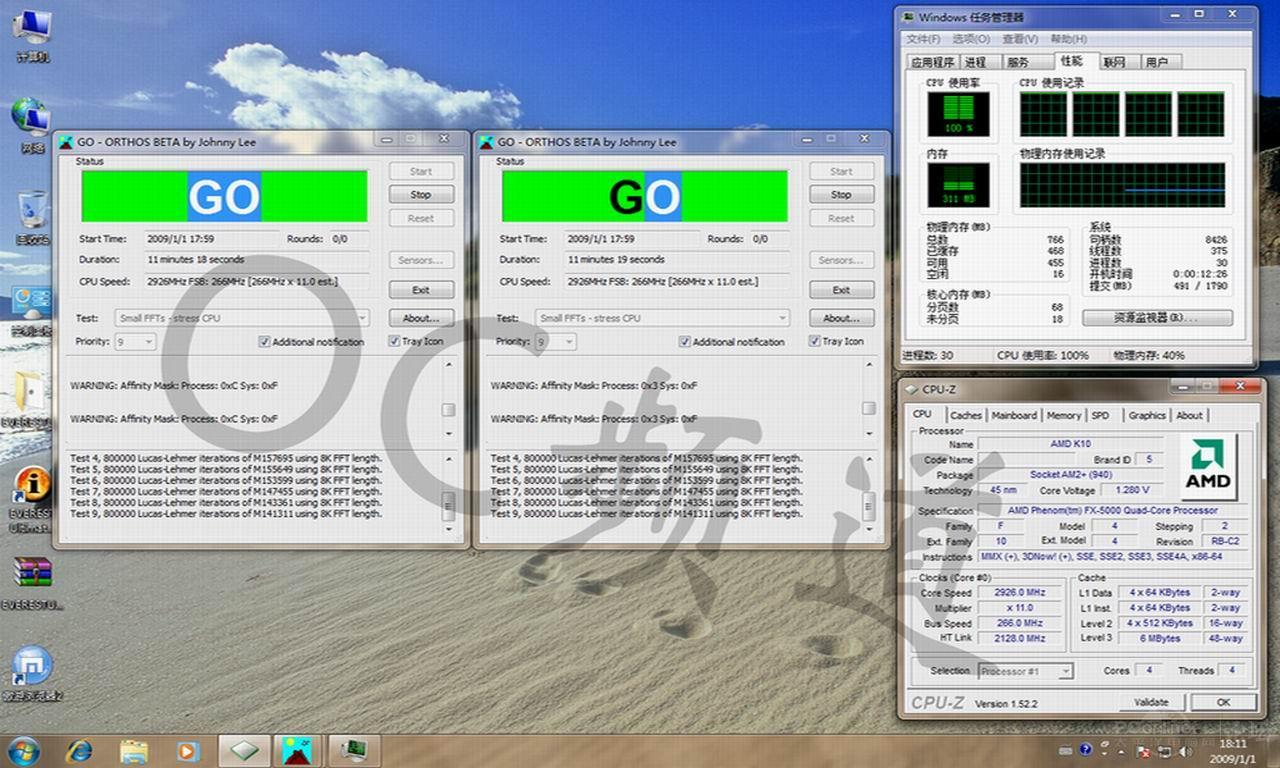Switch to the CPU-Z taskbar button
The image size is (1280, 768).
pyautogui.click(x=245, y=750)
